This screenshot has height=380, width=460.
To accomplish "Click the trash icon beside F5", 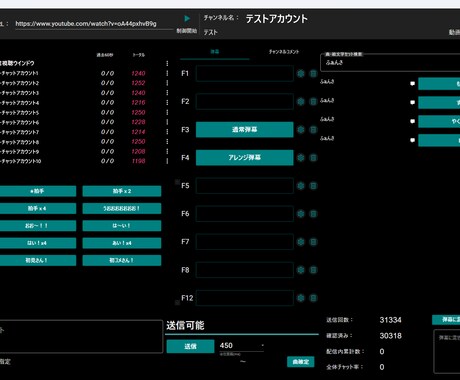I will coord(313,186).
